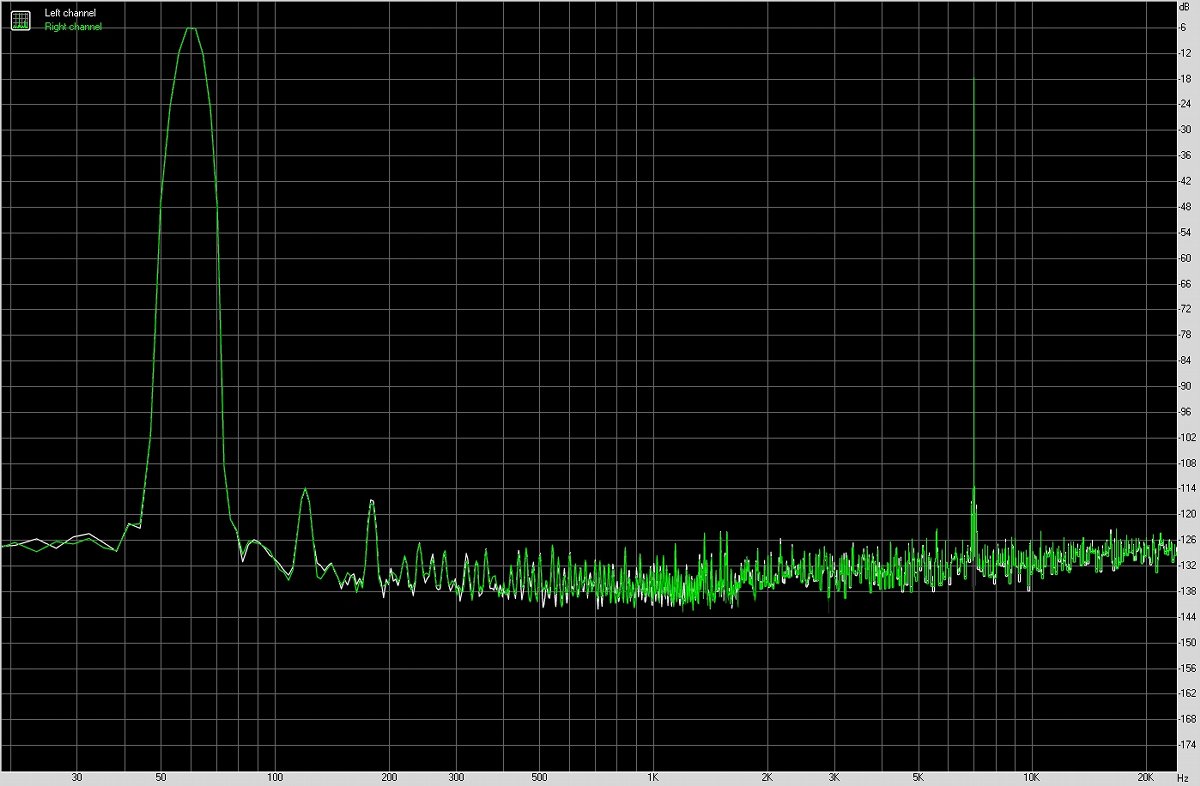This screenshot has height=786, width=1200.
Task: Click the "-150" level axis label
Action: [1187, 643]
